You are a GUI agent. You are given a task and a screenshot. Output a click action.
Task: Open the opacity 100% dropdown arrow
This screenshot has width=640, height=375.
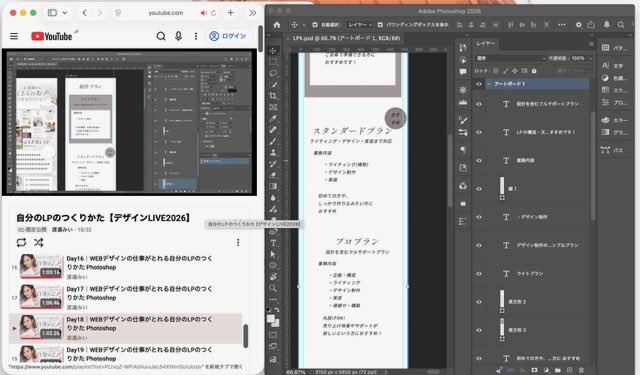coord(591,58)
